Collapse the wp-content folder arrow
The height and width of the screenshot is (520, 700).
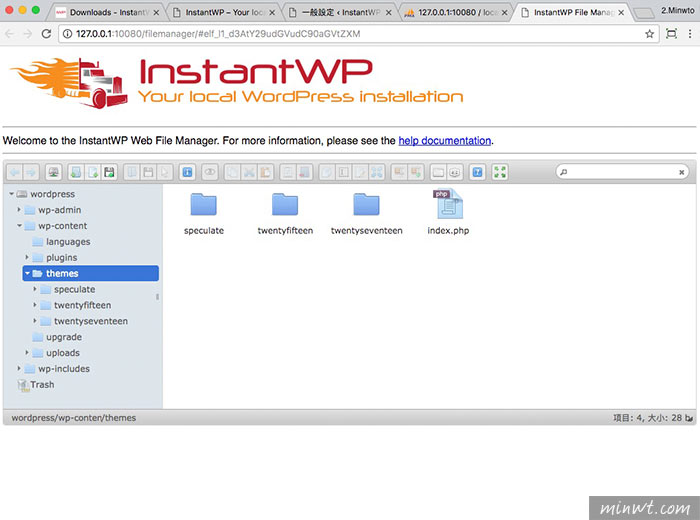click(19, 225)
